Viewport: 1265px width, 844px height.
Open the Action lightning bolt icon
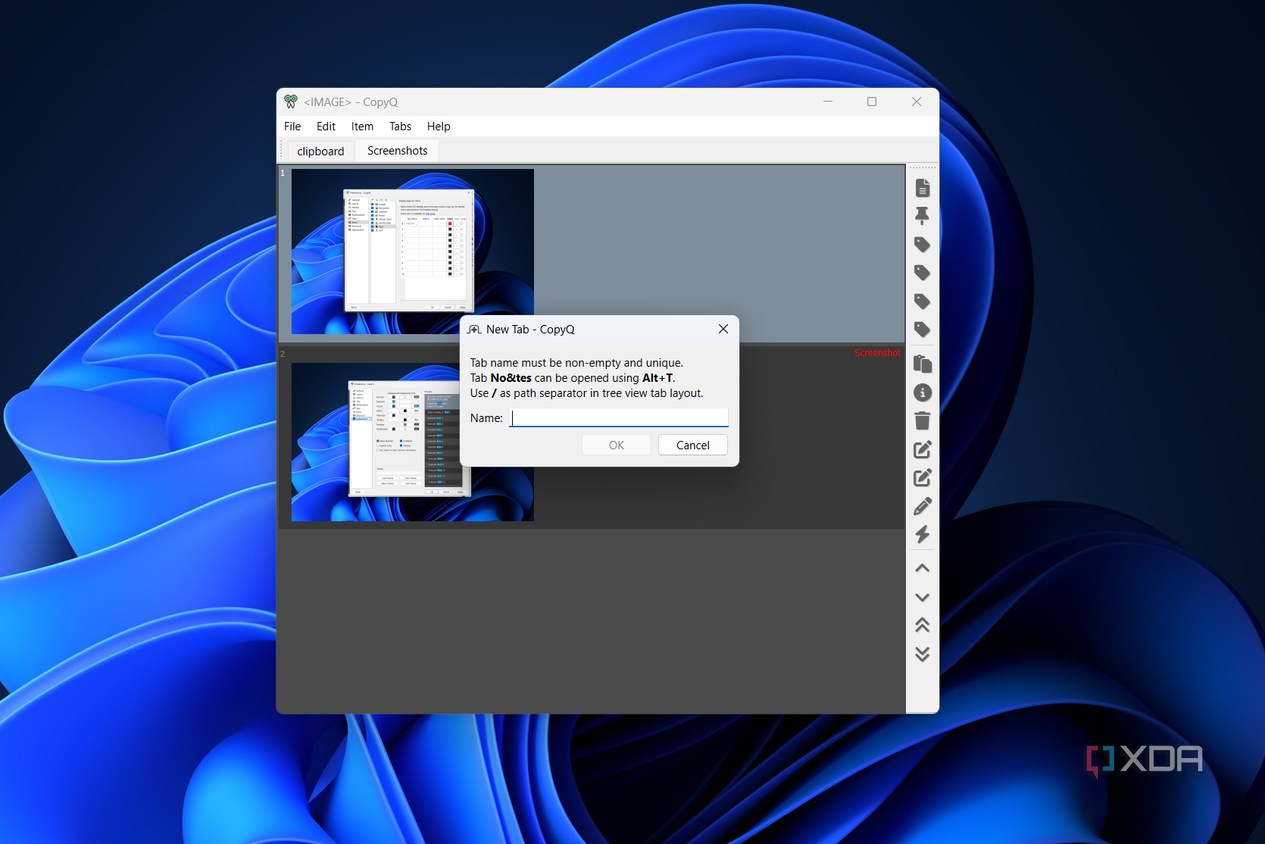(x=922, y=535)
